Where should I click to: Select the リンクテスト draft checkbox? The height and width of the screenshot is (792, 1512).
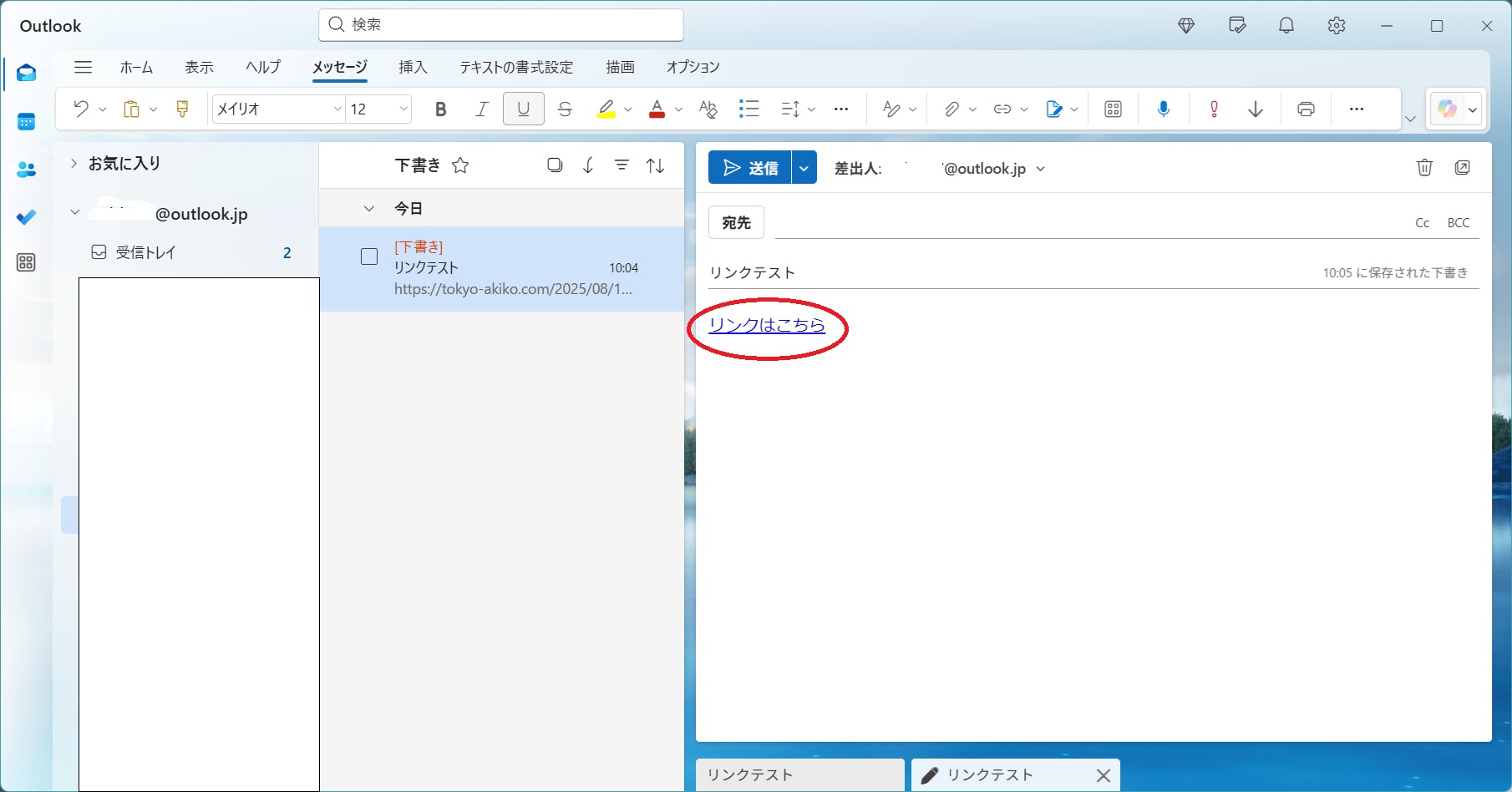coord(369,256)
